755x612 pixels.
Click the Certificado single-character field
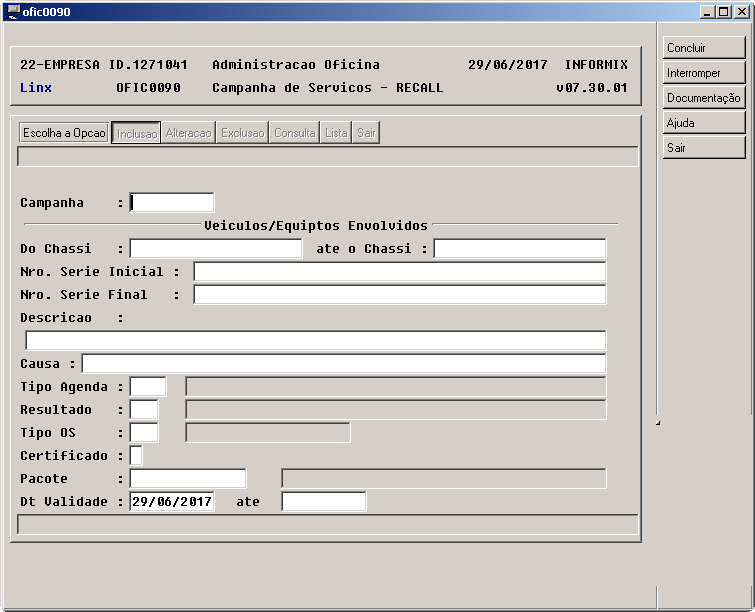coord(136,456)
